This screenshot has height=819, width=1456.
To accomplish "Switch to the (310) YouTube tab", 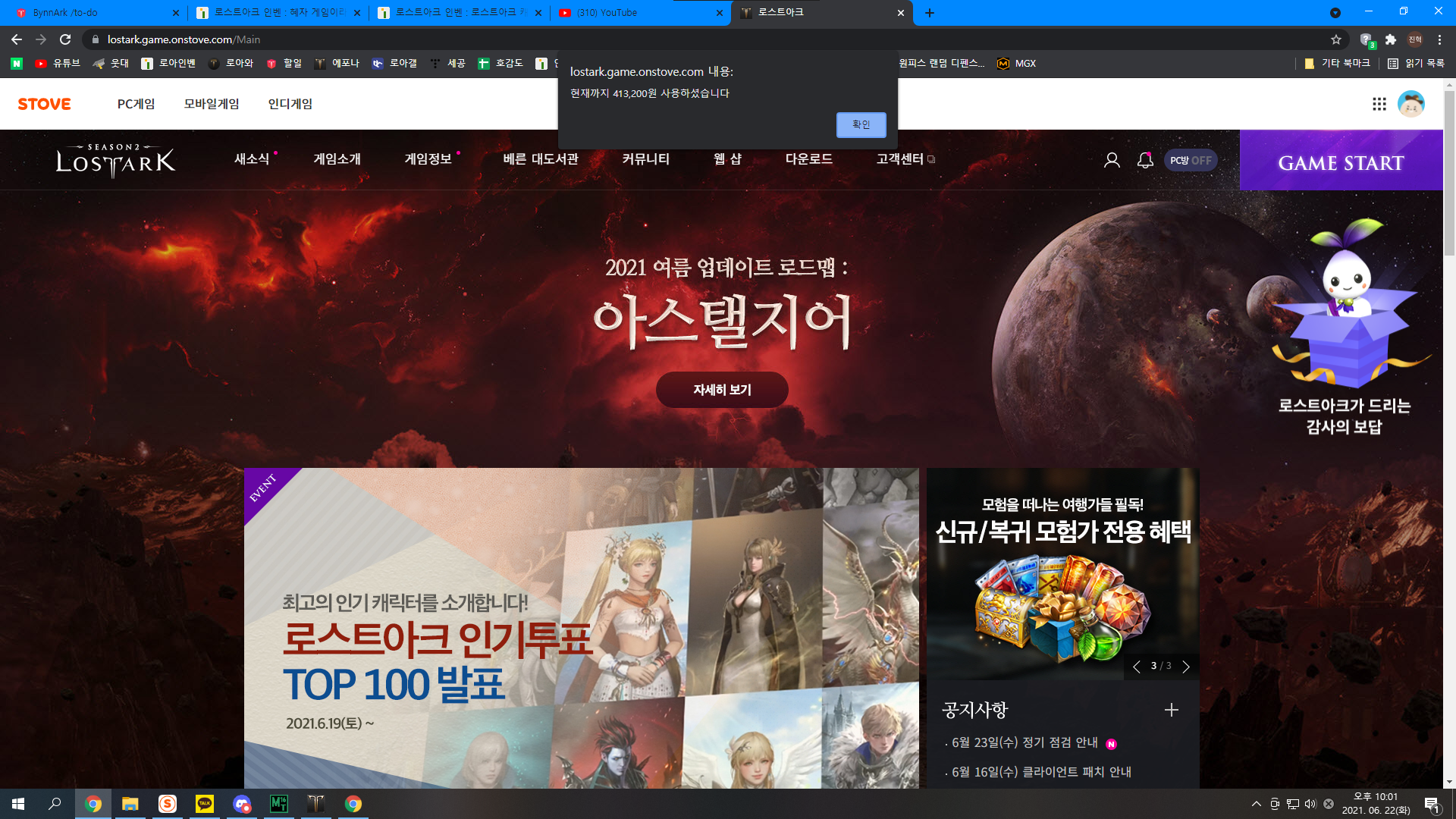I will (637, 13).
